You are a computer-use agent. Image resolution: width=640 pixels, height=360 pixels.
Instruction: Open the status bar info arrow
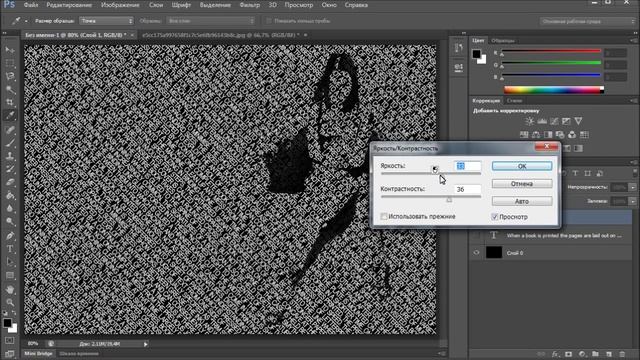pyautogui.click(x=145, y=344)
